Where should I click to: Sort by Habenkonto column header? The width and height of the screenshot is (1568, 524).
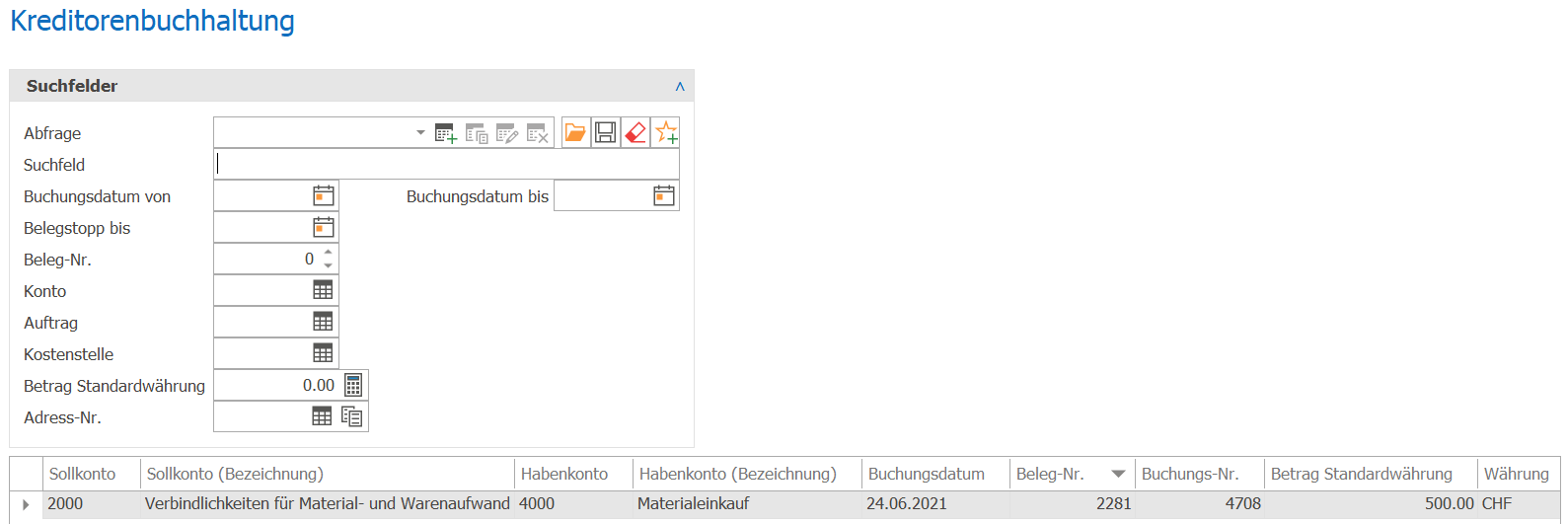573,474
